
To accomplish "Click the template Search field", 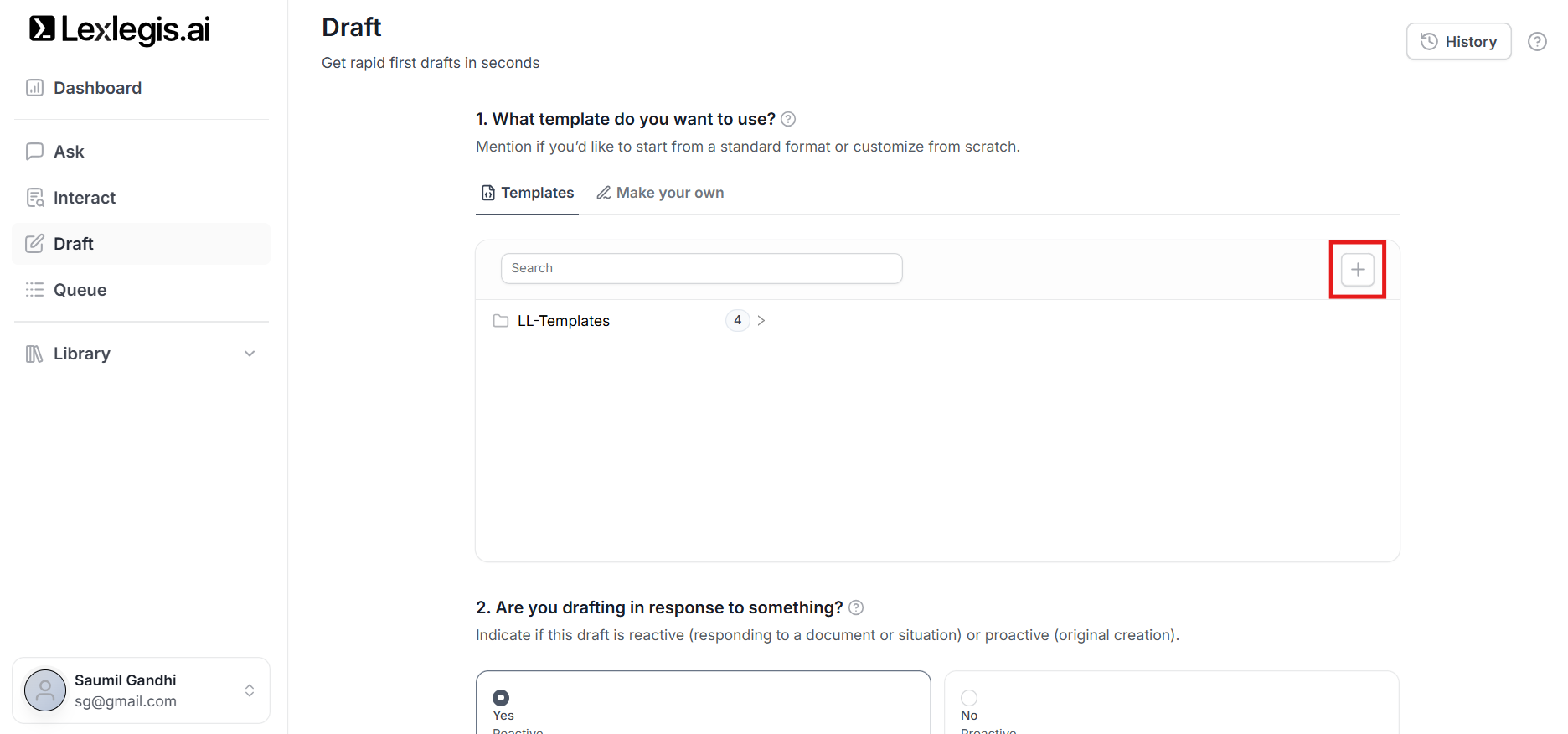I will coord(701,268).
